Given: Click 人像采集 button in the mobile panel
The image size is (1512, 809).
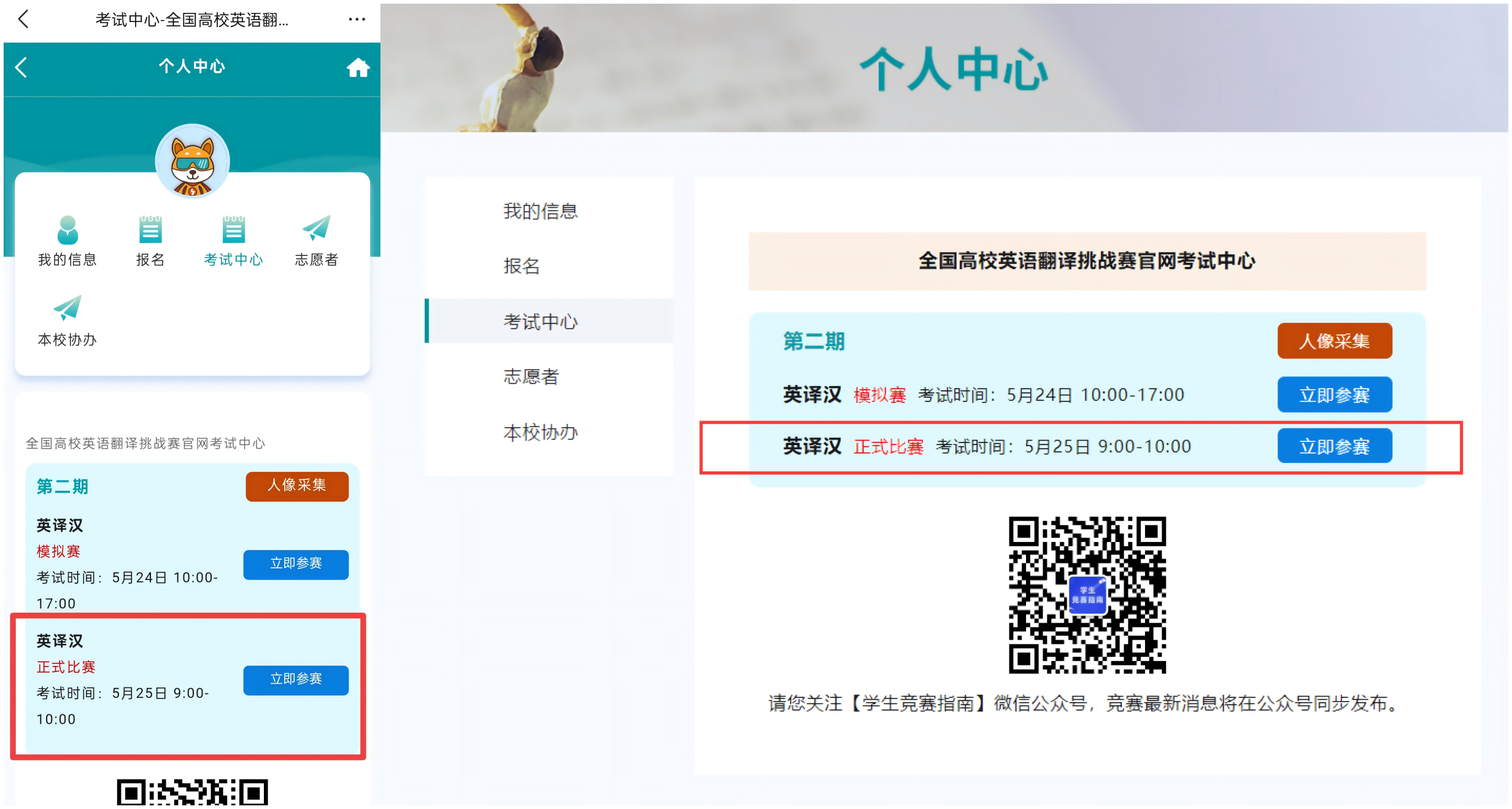Looking at the screenshot, I should [x=297, y=486].
